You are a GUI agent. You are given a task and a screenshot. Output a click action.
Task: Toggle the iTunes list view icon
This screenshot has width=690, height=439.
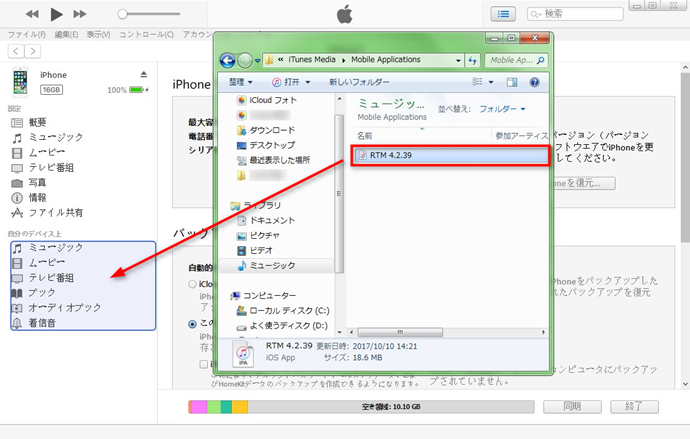tap(503, 14)
